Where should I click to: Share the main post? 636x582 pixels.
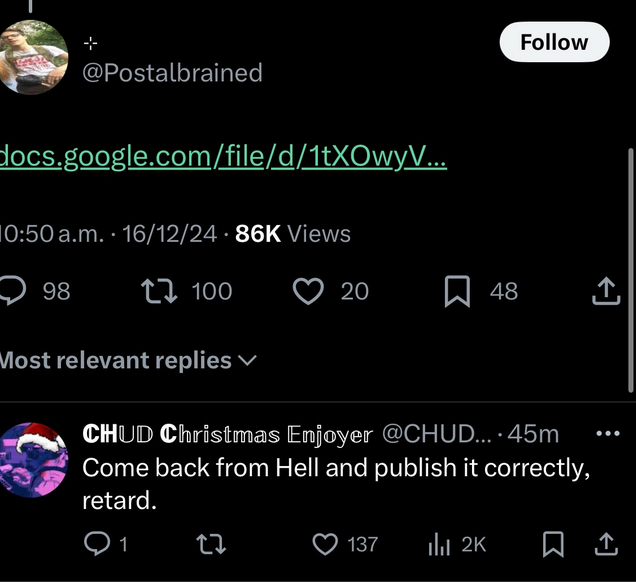point(606,291)
